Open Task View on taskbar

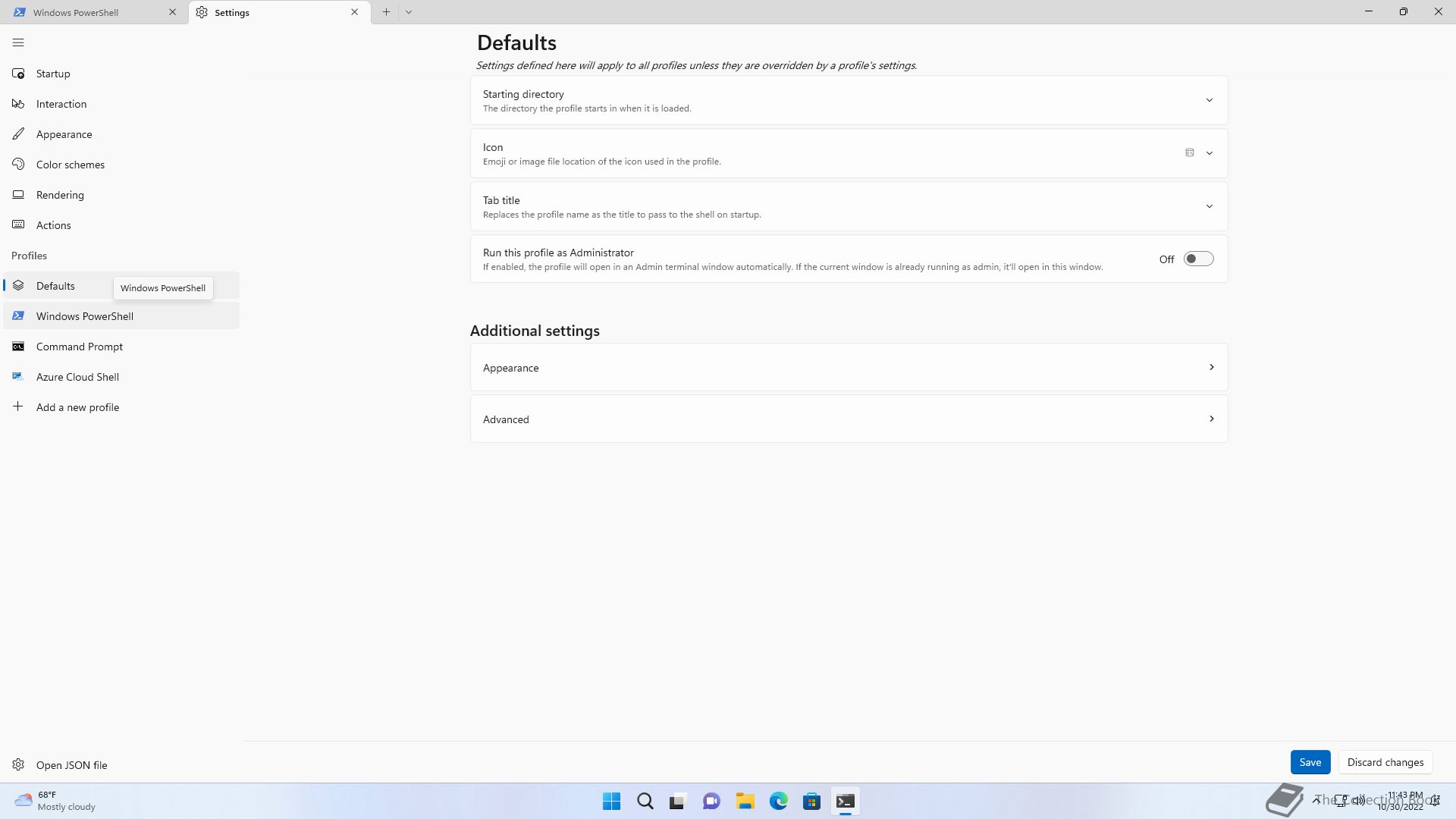(678, 802)
